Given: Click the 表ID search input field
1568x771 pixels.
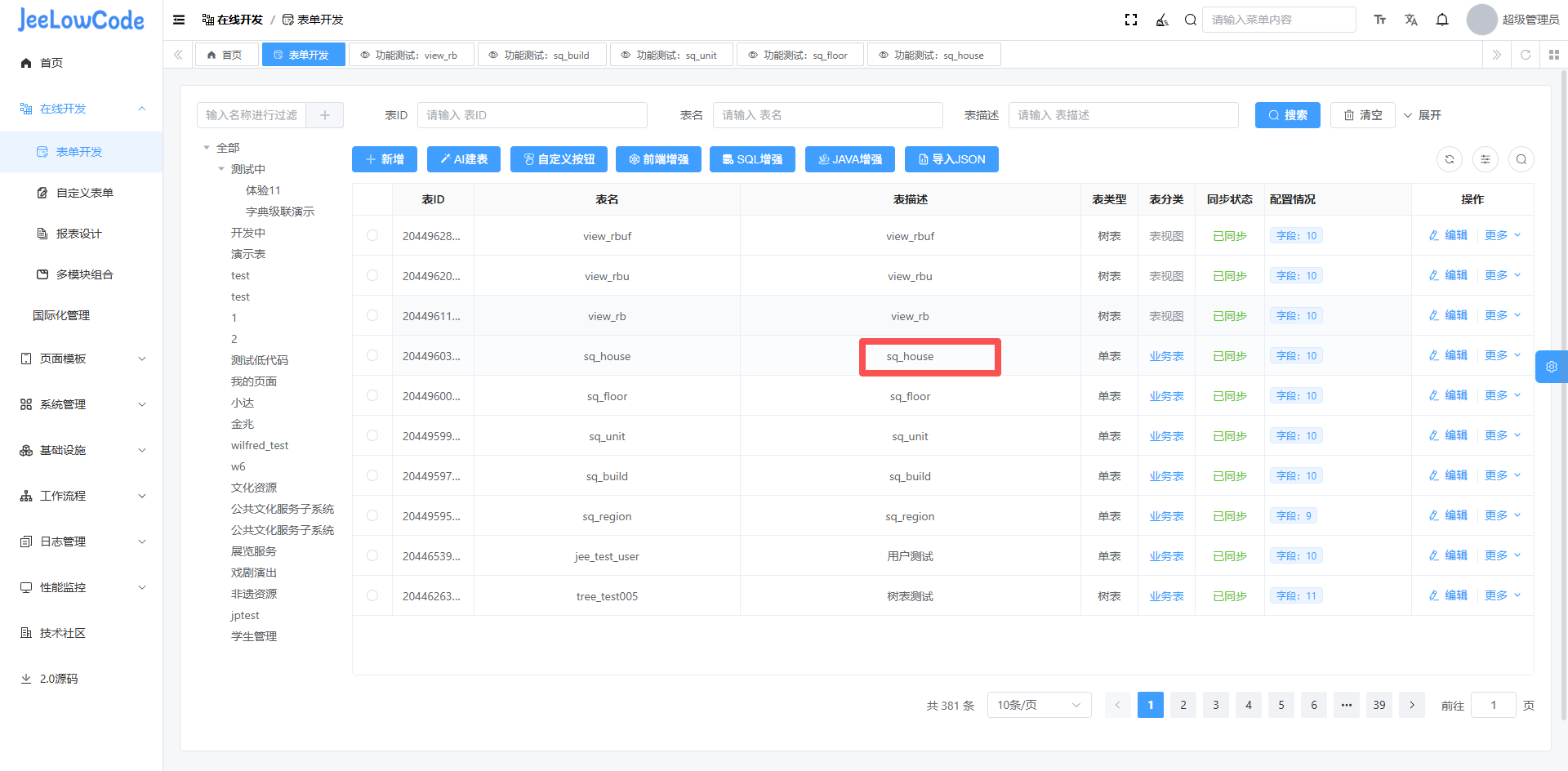Looking at the screenshot, I should (532, 115).
